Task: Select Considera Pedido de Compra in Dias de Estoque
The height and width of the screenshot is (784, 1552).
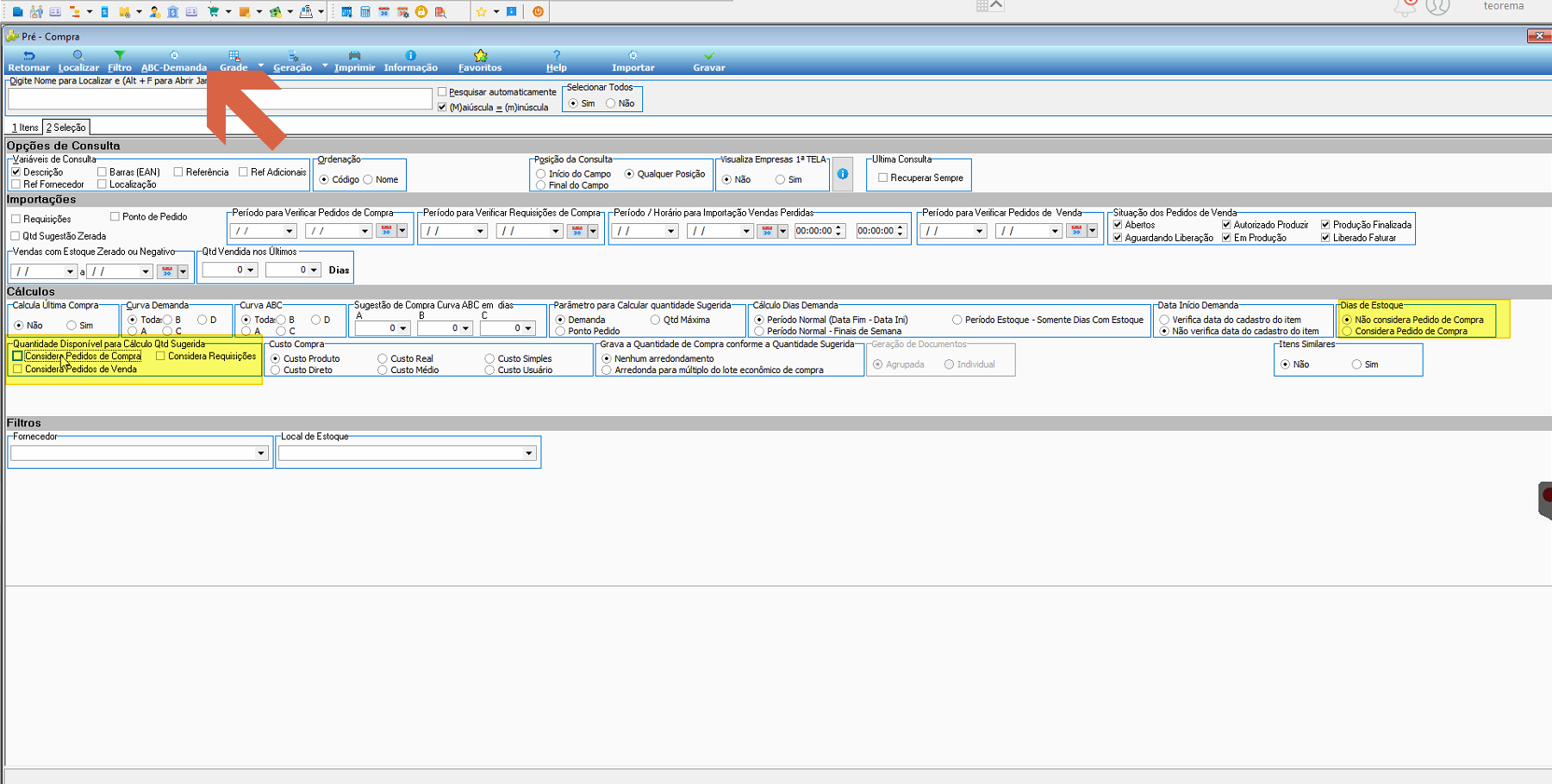Action: [x=1347, y=331]
